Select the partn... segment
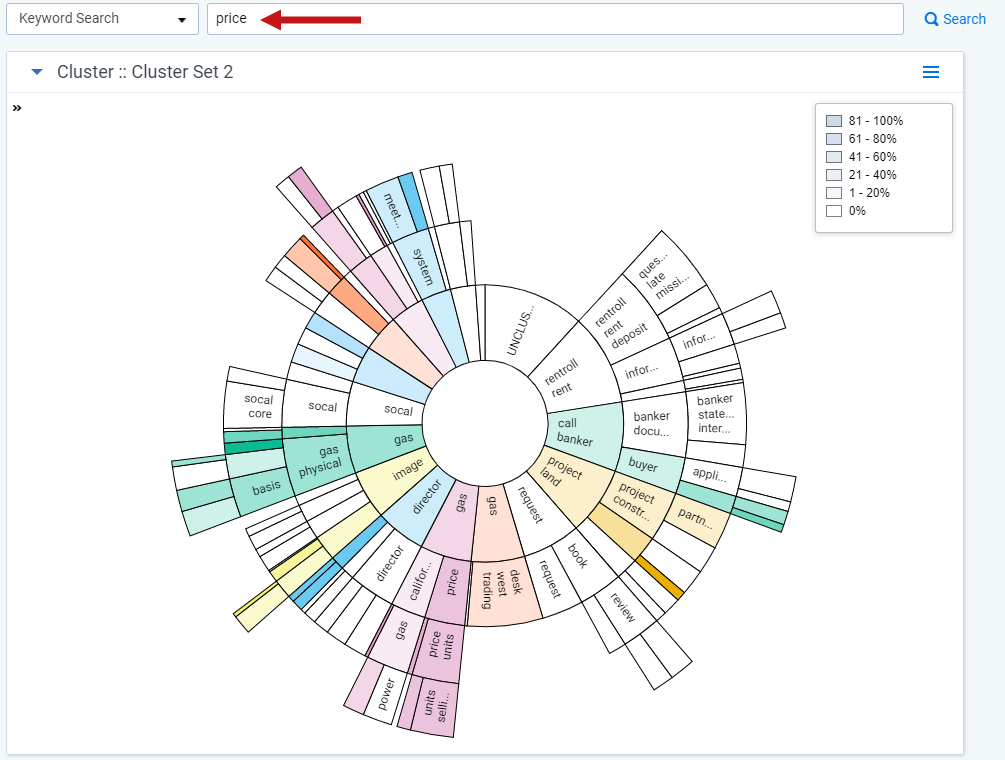This screenshot has height=760, width=1005. click(x=695, y=518)
